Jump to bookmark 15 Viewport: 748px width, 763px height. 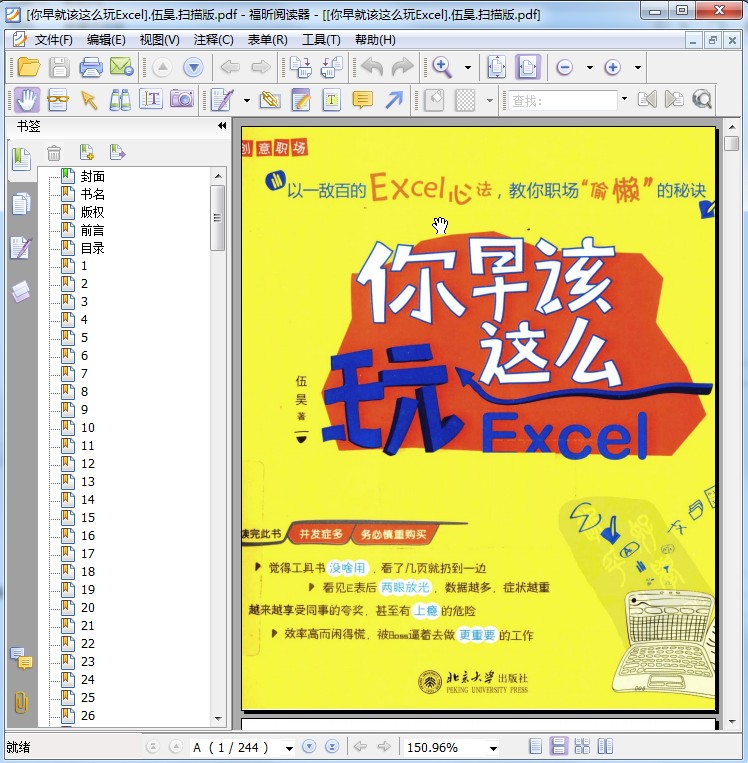tap(88, 518)
